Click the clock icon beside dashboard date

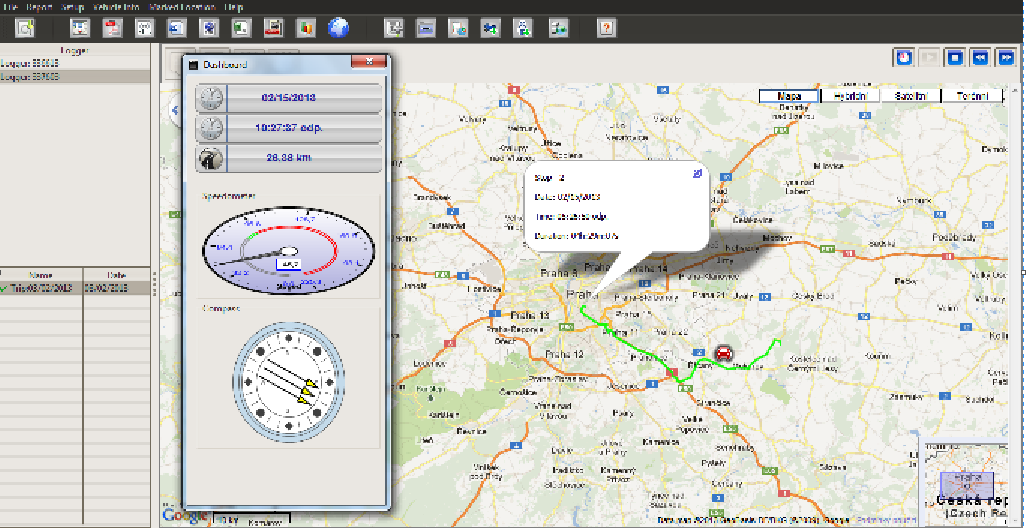pos(211,98)
